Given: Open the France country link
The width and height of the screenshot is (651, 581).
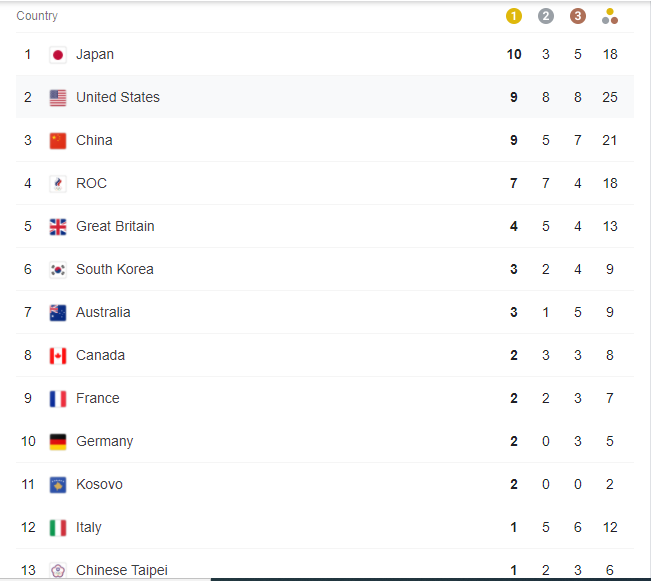Looking at the screenshot, I should (x=97, y=398).
